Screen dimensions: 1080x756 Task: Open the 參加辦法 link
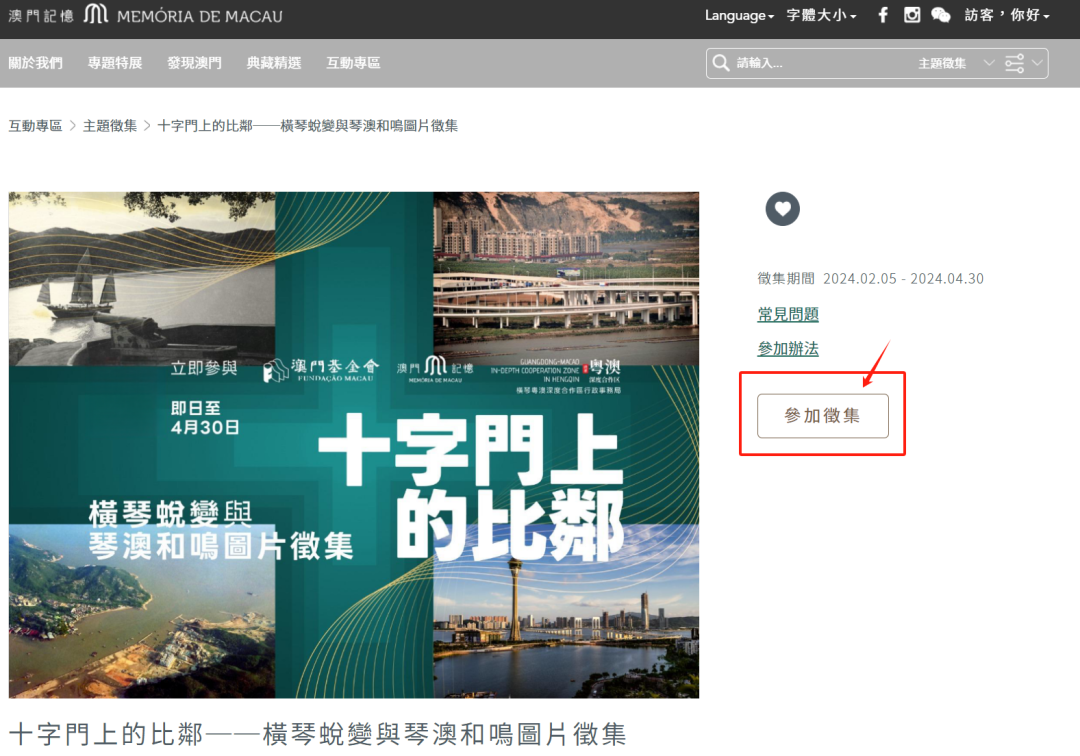788,349
